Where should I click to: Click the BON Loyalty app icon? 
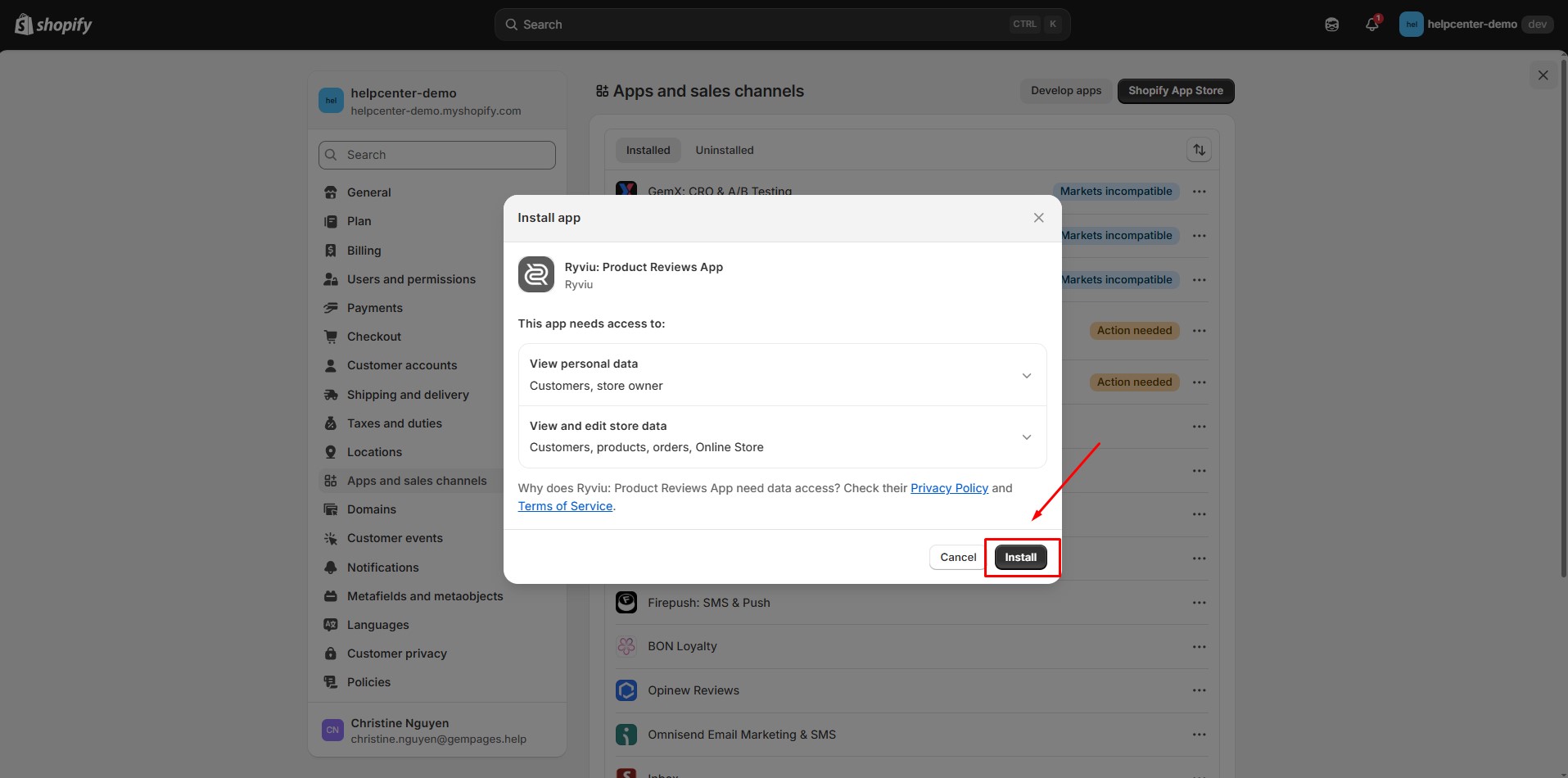[626, 646]
